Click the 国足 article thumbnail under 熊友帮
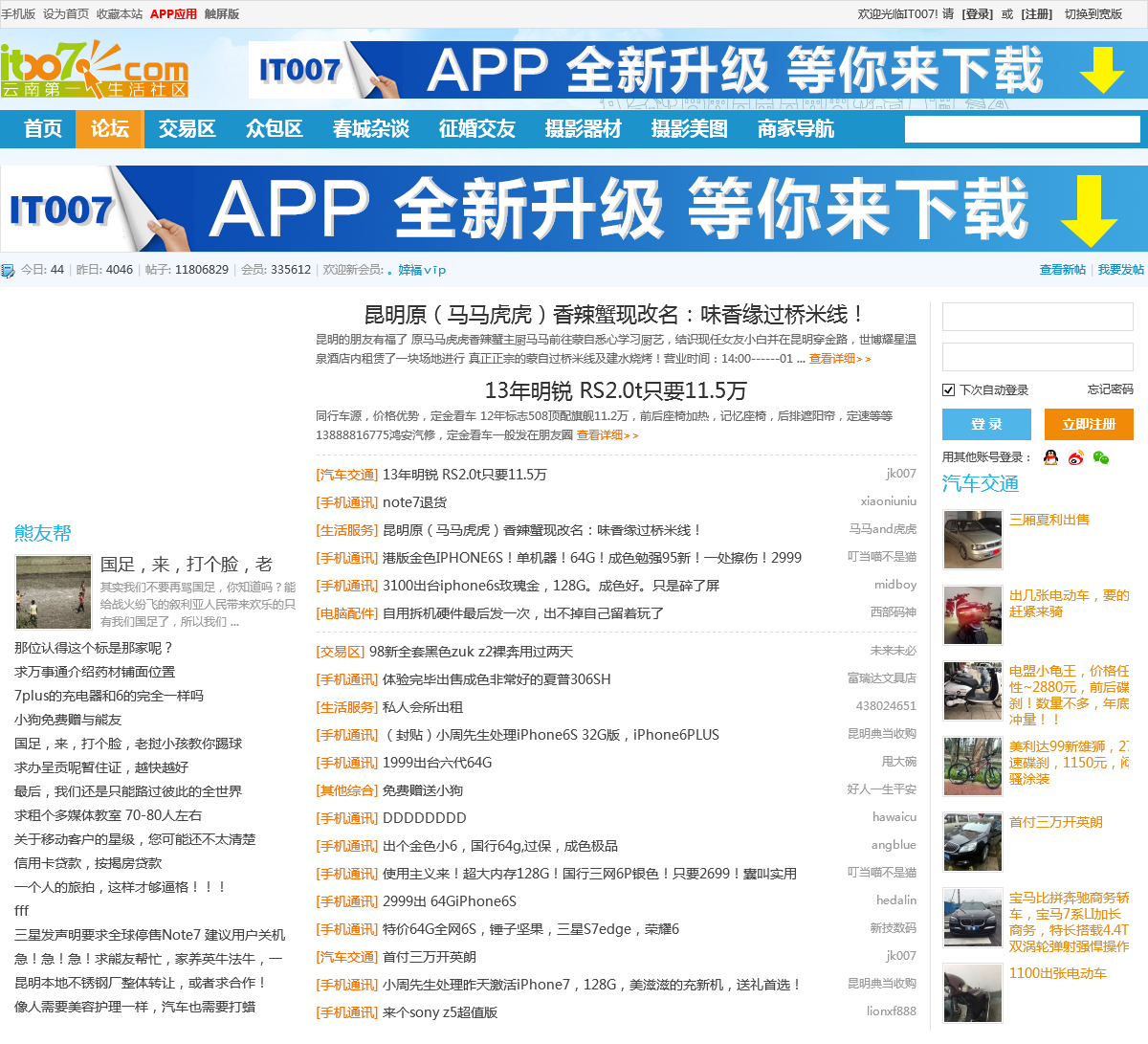Screen dimensions: 1148x1044 (54, 592)
